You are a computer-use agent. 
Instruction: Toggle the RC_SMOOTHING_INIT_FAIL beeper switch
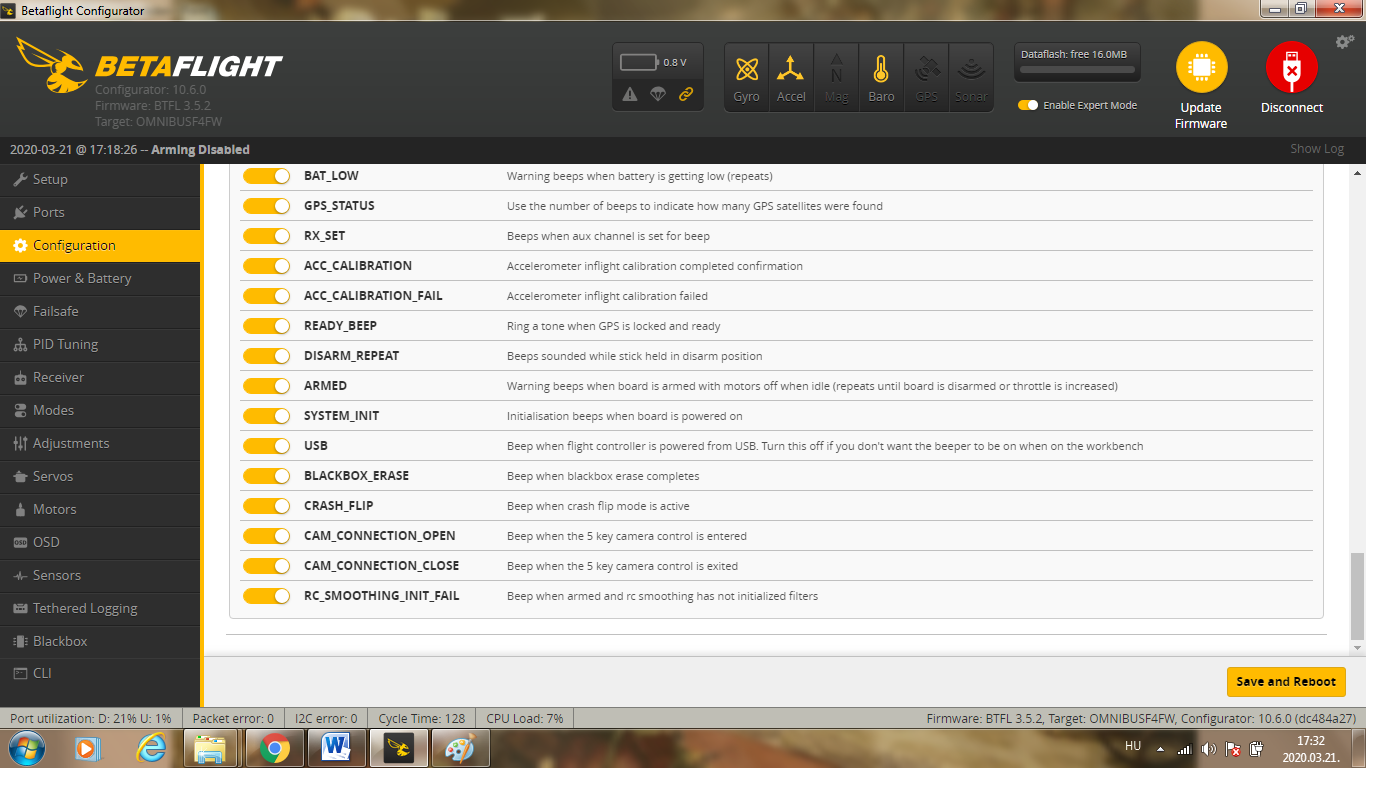coord(266,596)
